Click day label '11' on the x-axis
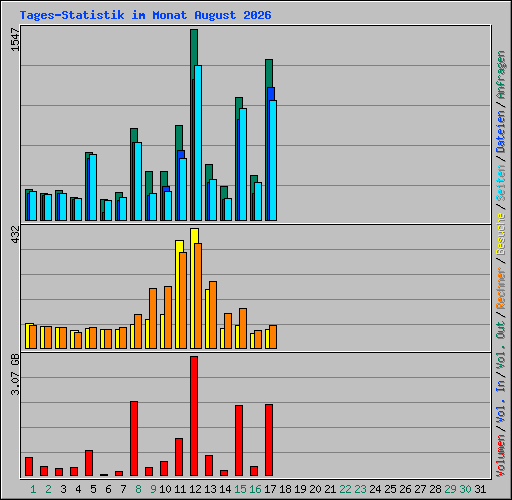Image resolution: width=512 pixels, height=500 pixels. [x=180, y=489]
